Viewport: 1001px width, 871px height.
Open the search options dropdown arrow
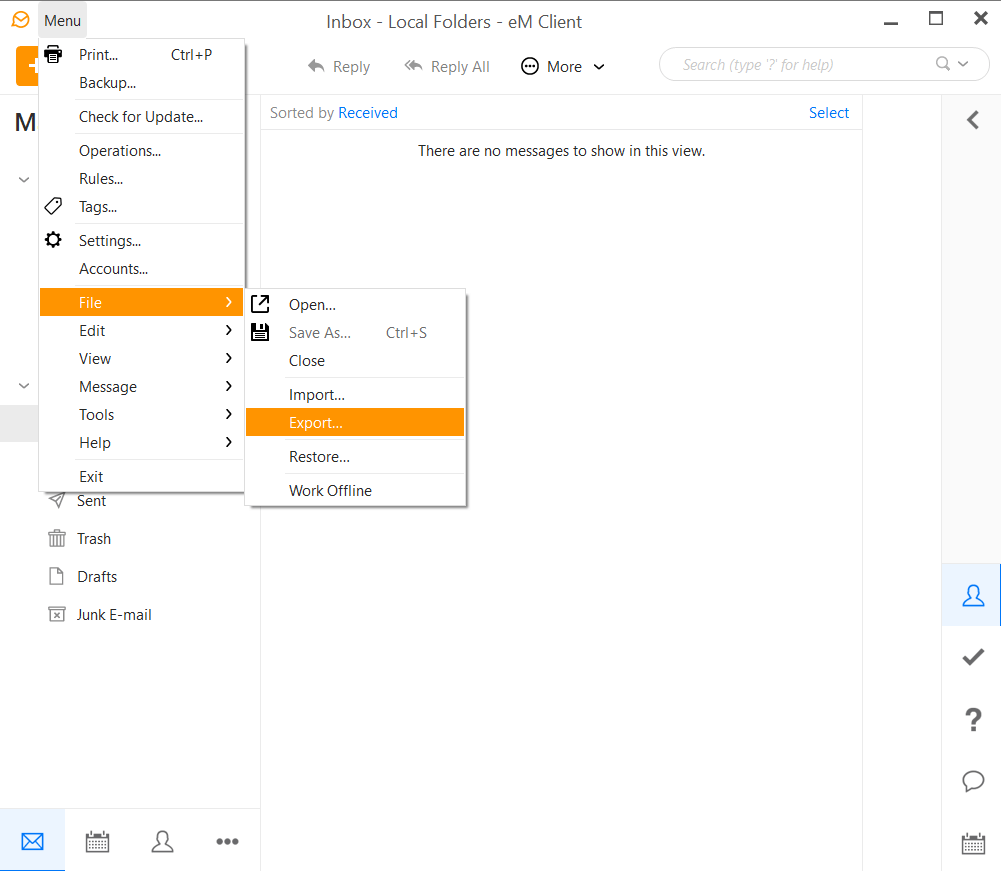pos(963,64)
